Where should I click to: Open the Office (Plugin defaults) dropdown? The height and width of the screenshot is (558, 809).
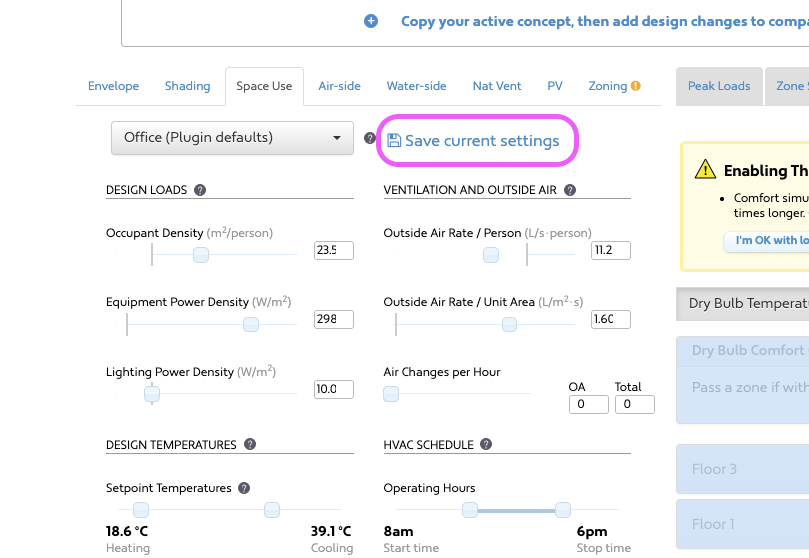coord(232,138)
